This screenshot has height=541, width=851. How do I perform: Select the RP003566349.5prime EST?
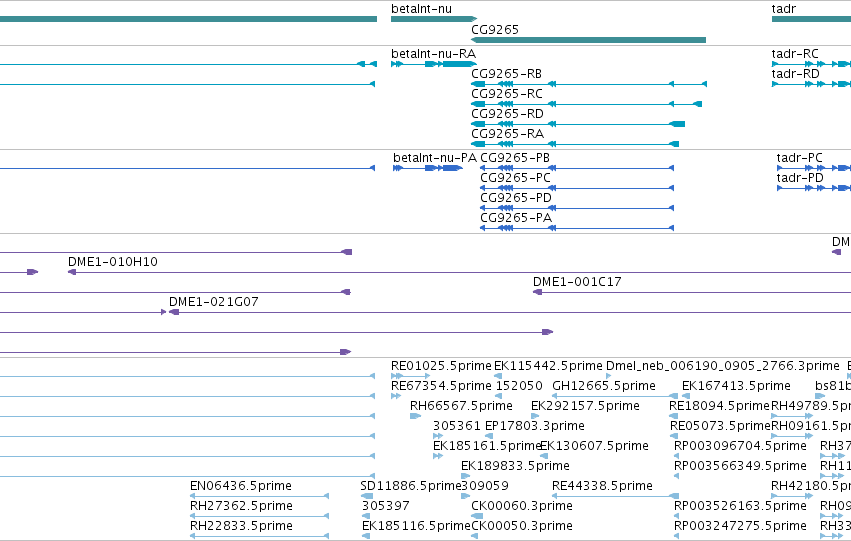676,476
